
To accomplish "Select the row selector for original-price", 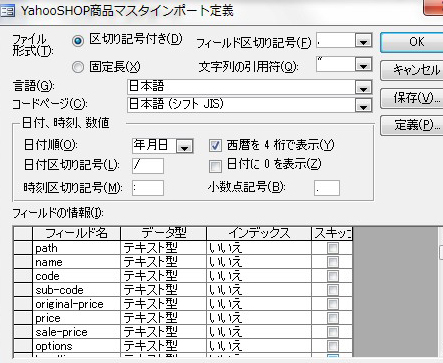I will point(23,304).
